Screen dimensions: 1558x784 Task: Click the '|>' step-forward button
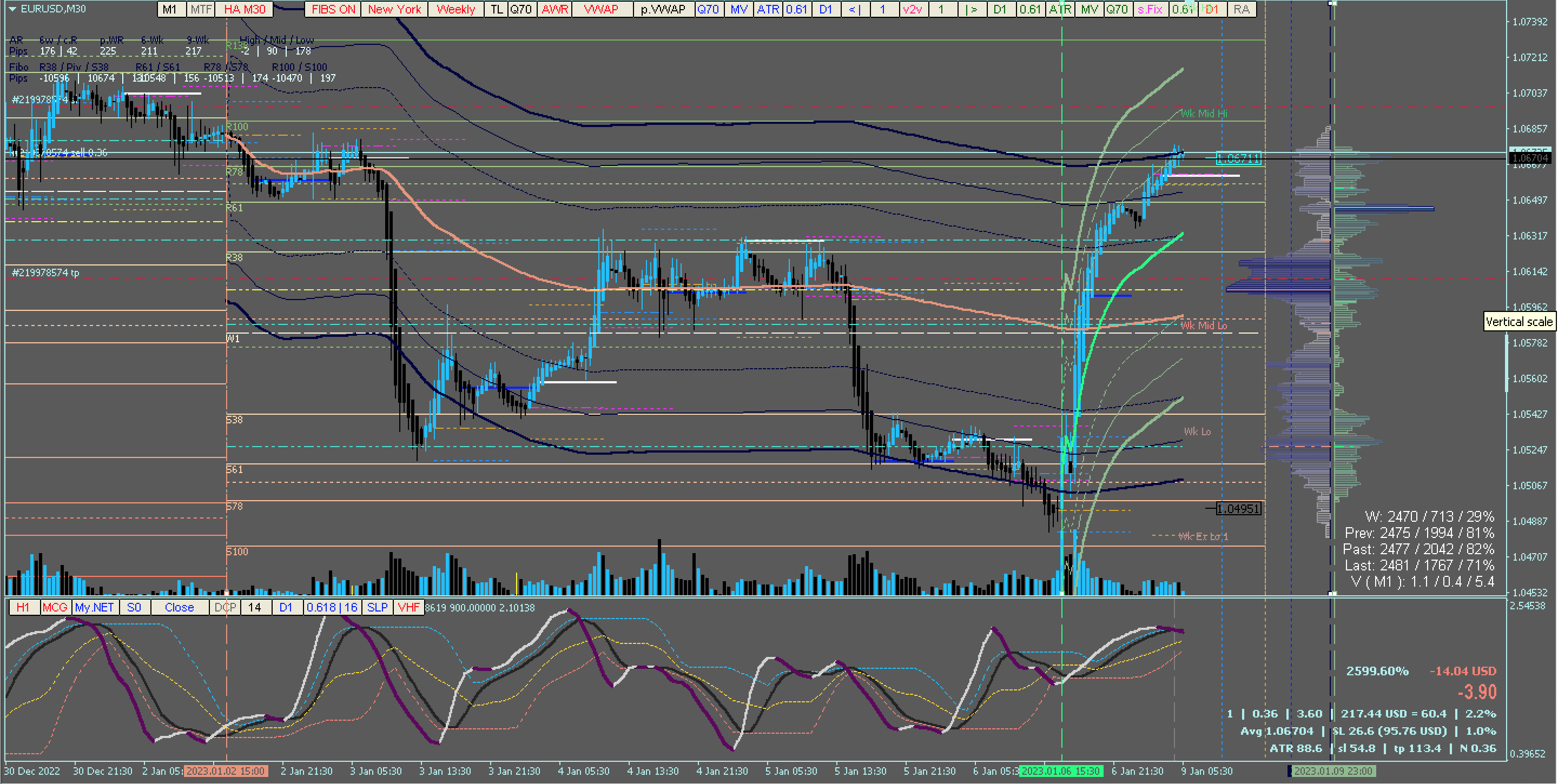click(972, 9)
